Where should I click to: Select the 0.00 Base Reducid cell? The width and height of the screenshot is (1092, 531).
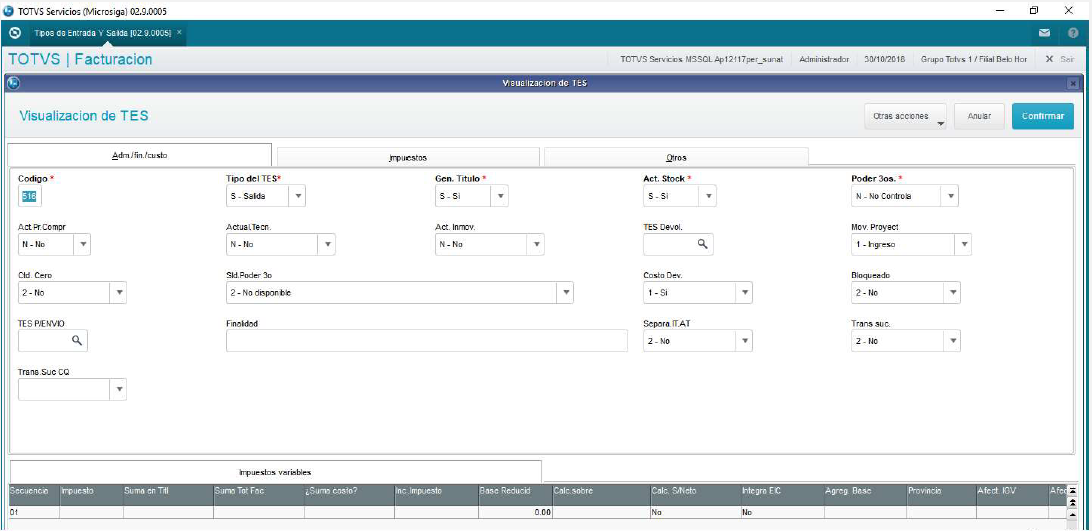[515, 512]
